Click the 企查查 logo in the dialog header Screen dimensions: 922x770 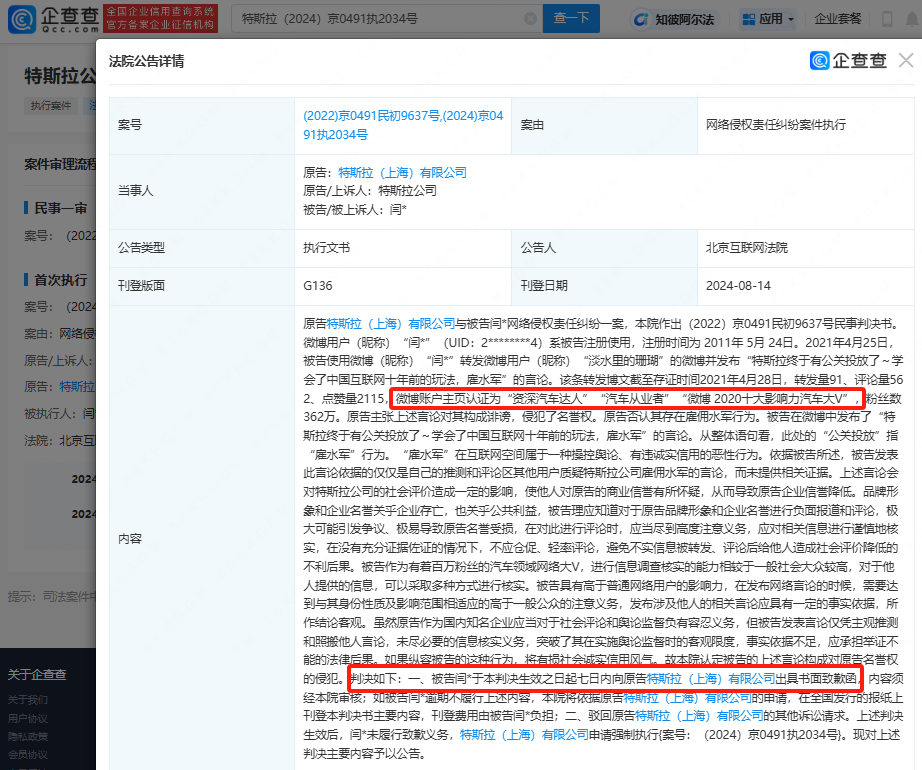coord(848,61)
